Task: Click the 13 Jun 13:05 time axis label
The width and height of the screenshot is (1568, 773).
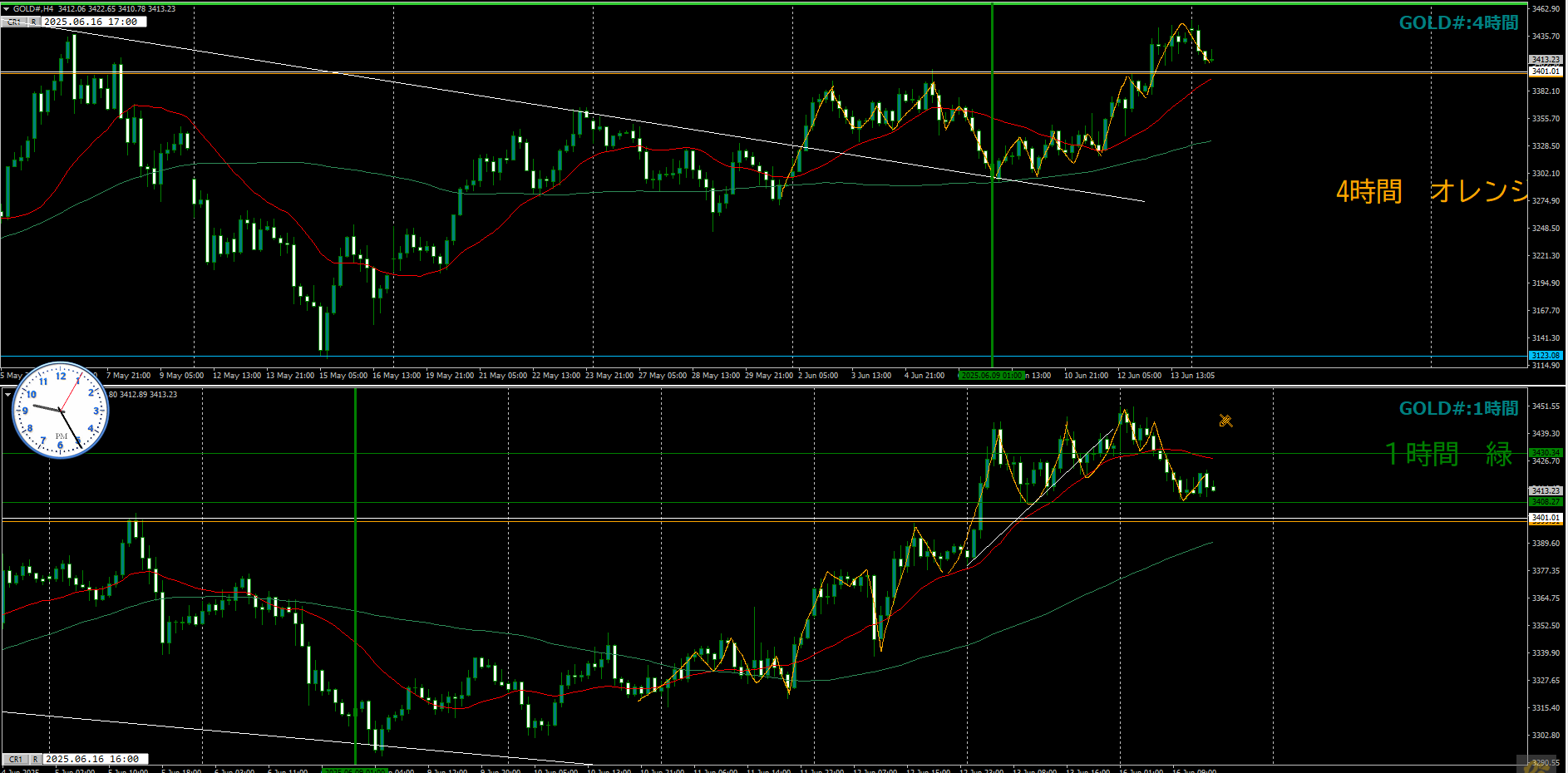Action: [1192, 376]
